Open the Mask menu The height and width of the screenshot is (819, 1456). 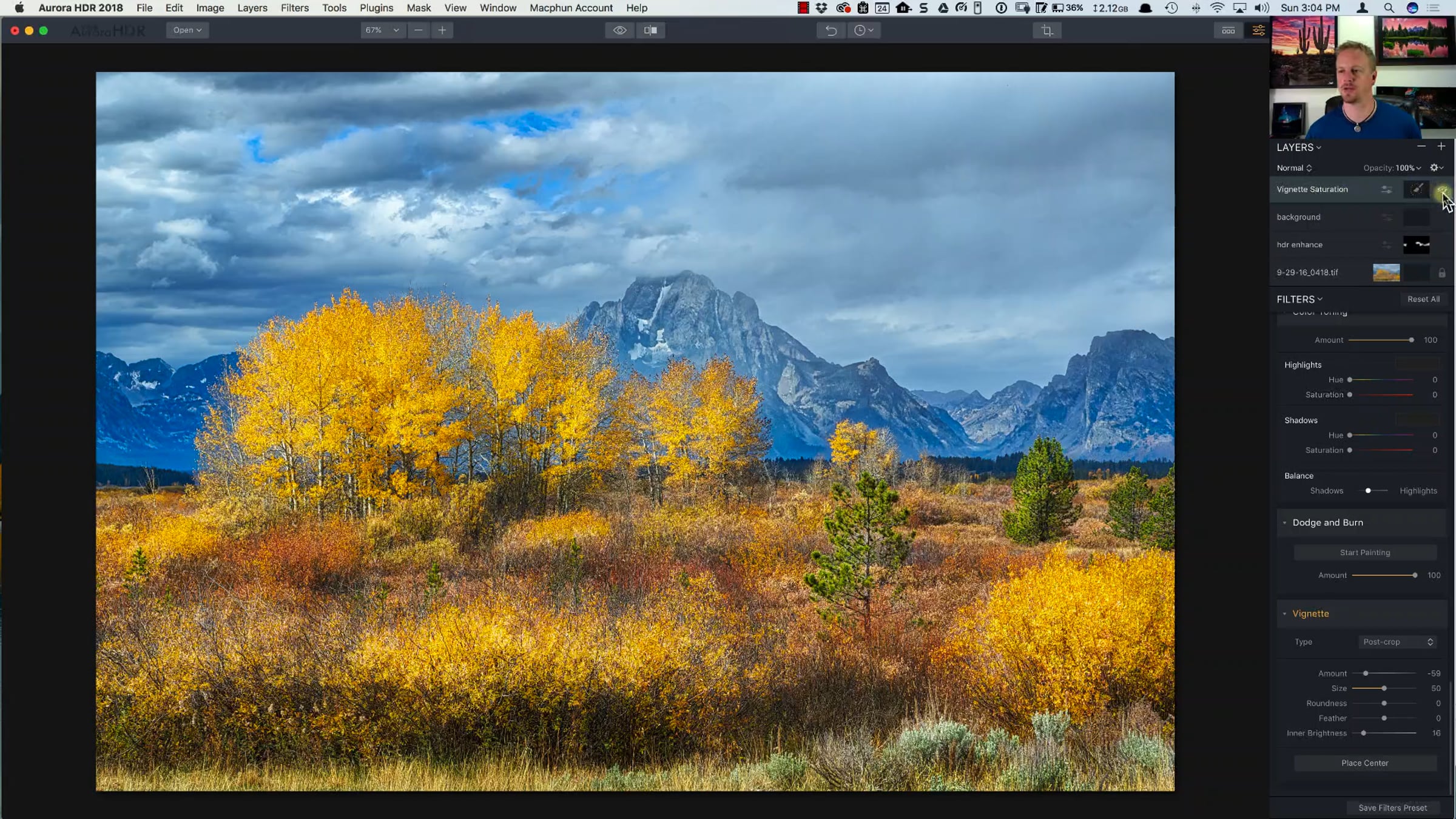pos(419,8)
